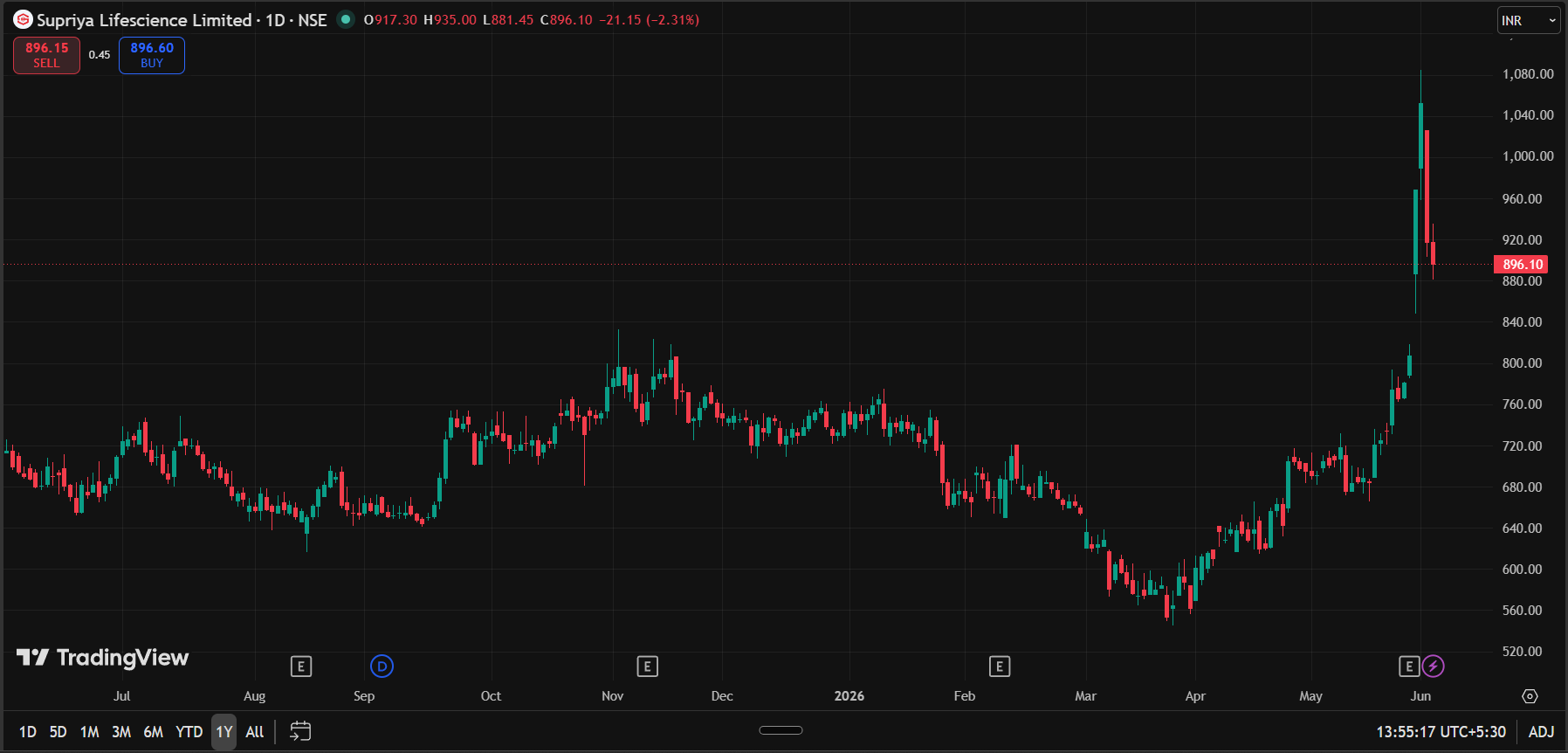Click the purple lightning news marker
Image resolution: width=1568 pixels, height=753 pixels.
[x=1433, y=667]
